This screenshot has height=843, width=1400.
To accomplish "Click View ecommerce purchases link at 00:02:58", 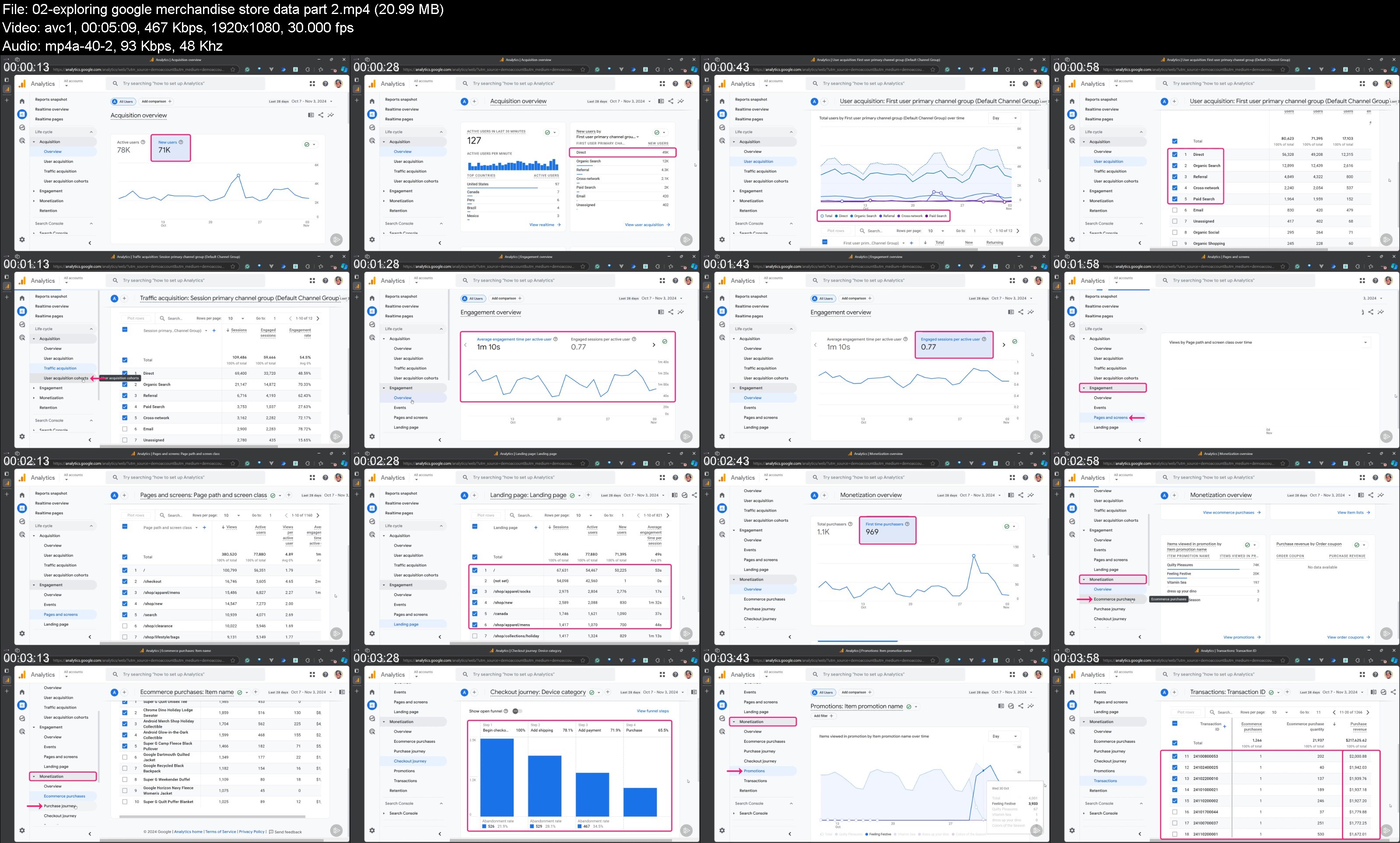I will 1232,513.
